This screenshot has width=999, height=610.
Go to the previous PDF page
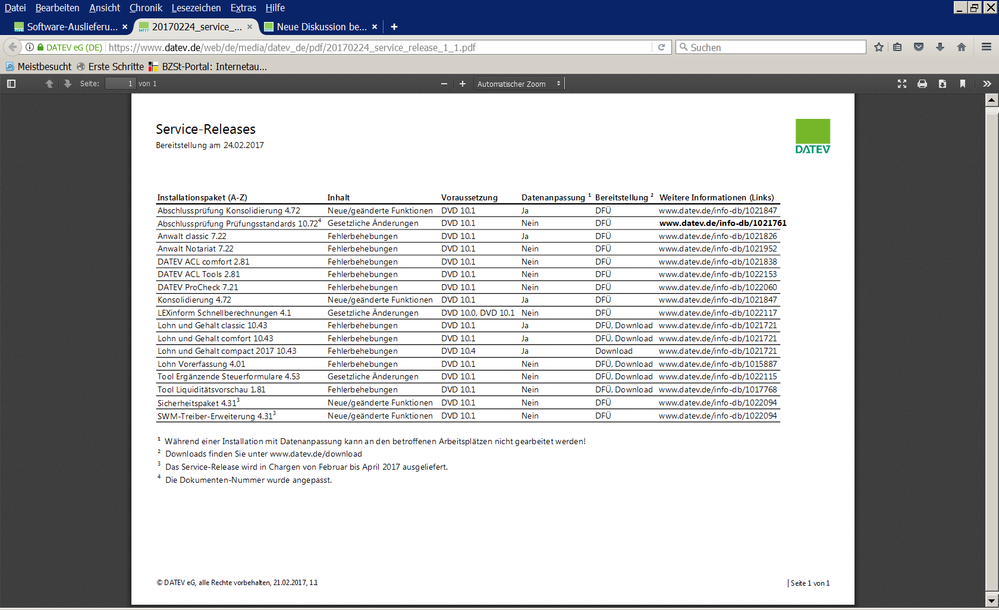[x=49, y=84]
